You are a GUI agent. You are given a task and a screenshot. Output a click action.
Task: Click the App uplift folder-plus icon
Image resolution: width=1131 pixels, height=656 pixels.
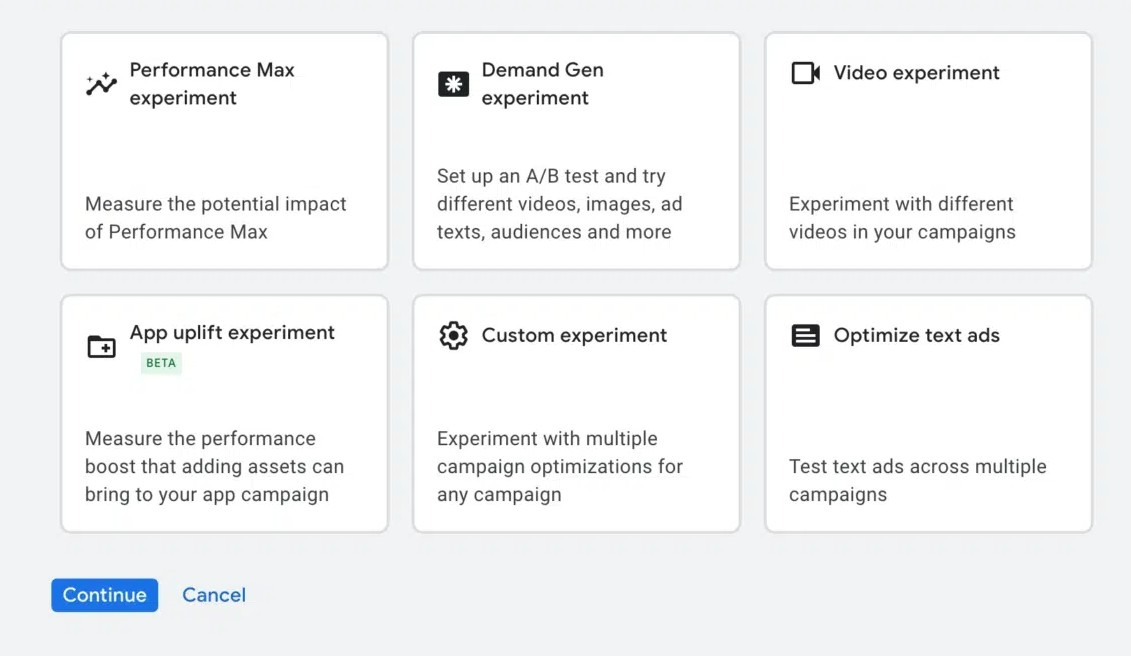[101, 347]
